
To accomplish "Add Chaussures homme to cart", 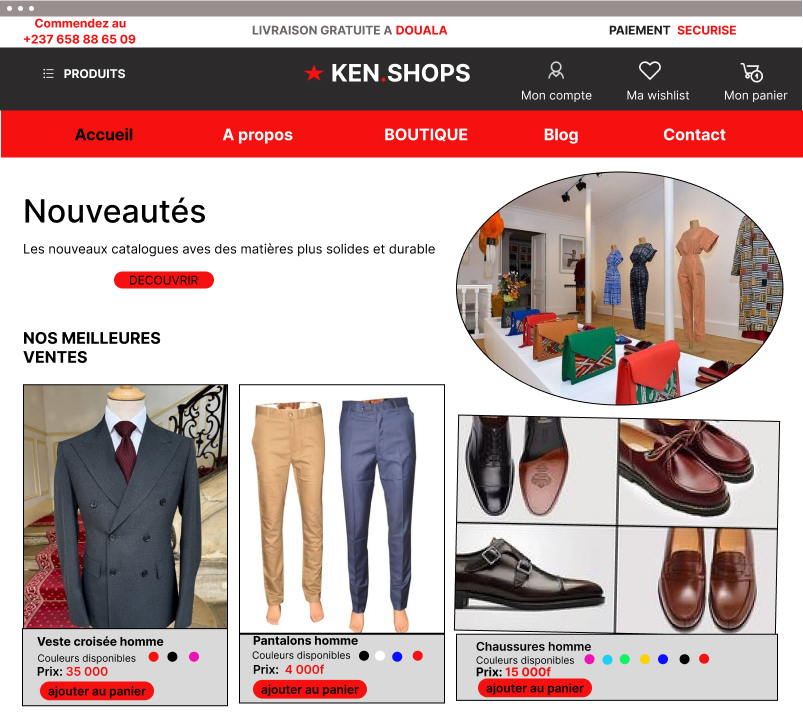I will tap(535, 688).
